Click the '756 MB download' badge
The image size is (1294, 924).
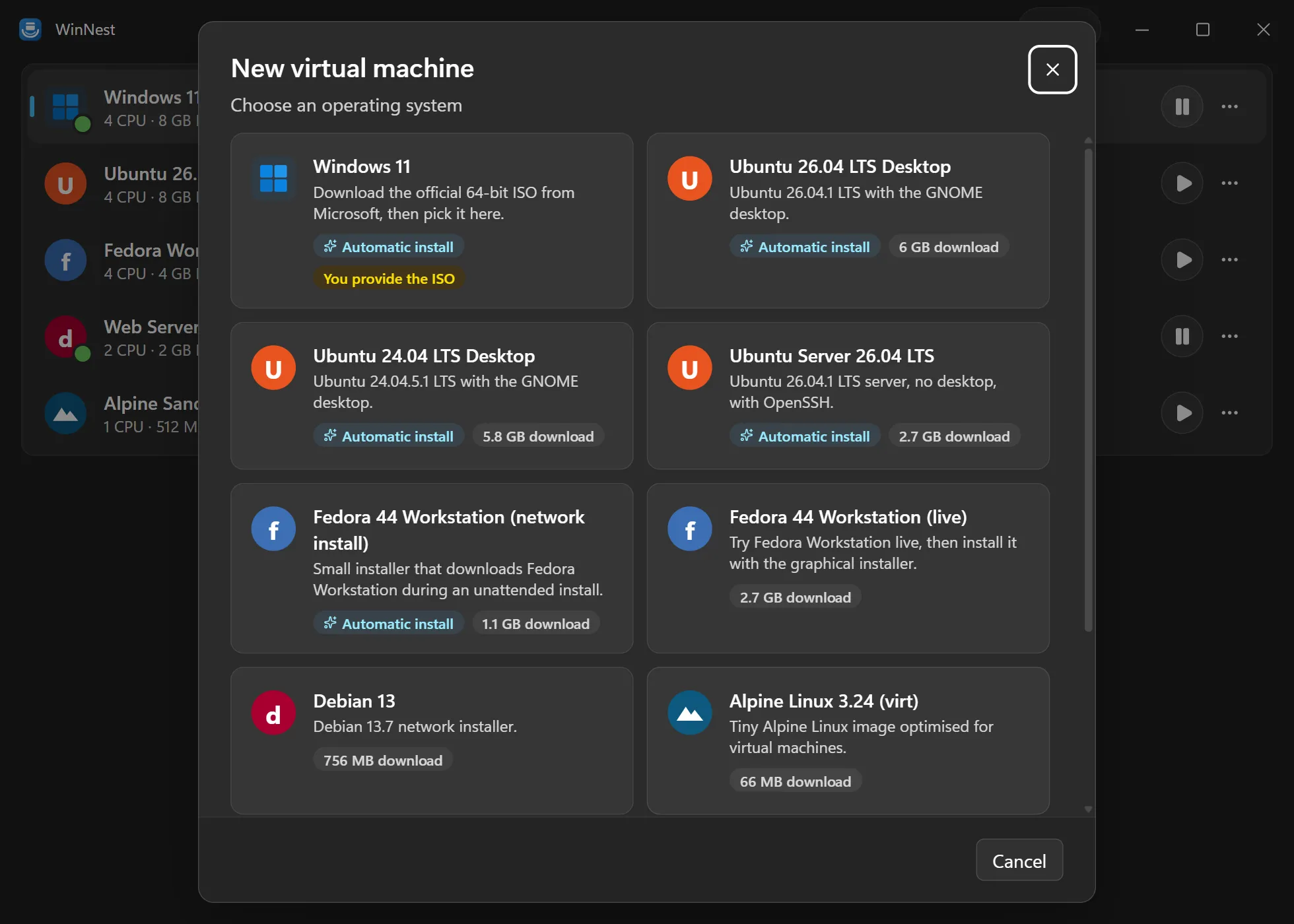pos(383,760)
